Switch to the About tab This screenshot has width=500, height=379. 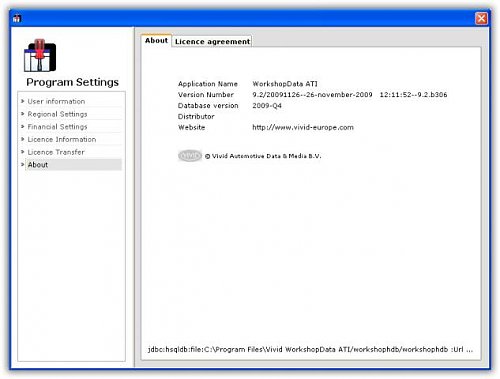pyautogui.click(x=156, y=41)
